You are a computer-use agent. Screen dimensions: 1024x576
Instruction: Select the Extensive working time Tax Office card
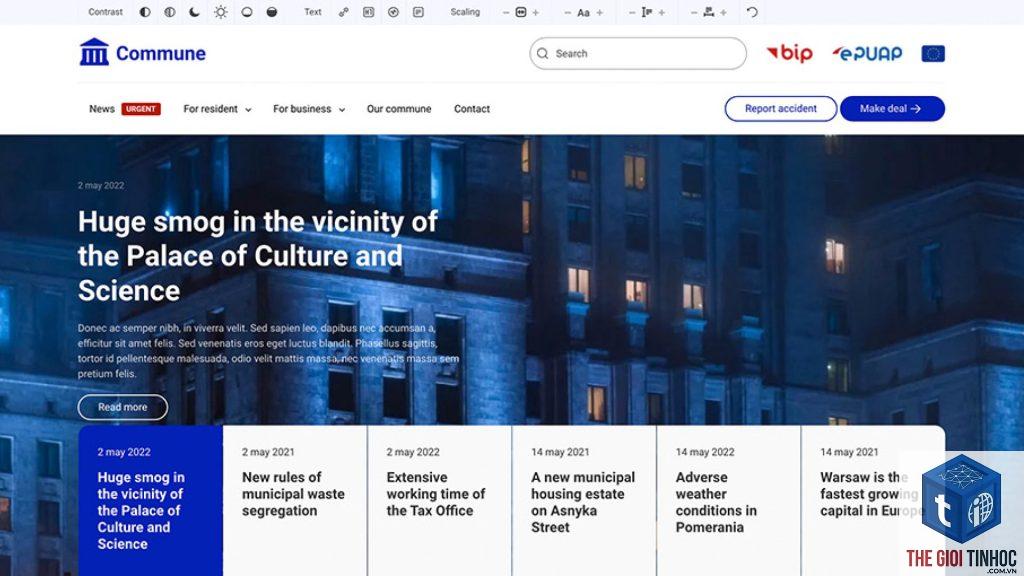440,500
